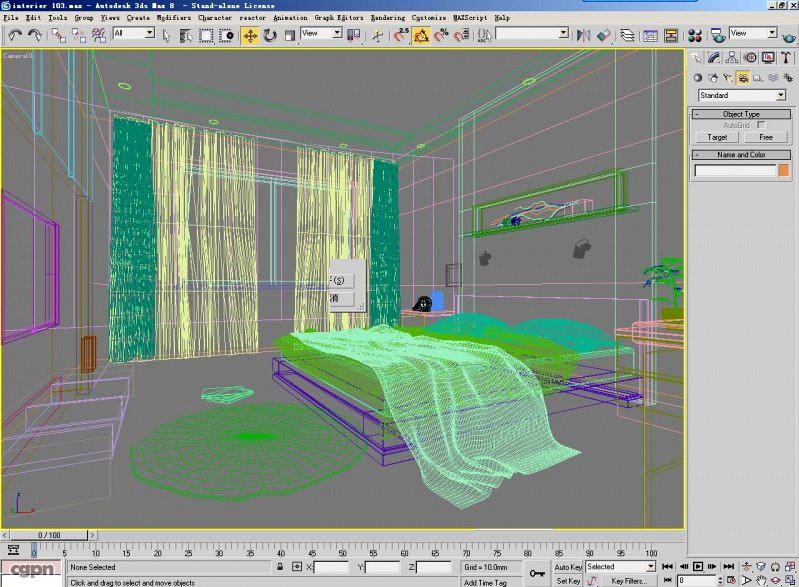Screen dimensions: 799x587
Task: Toggle Window/Crossing selection mode
Action: pyautogui.click(x=226, y=35)
